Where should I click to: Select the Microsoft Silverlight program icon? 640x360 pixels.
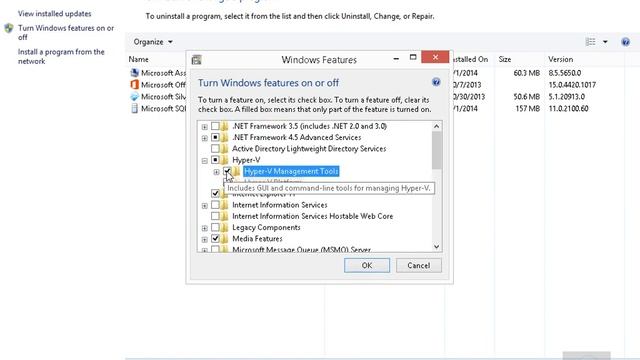(x=134, y=97)
